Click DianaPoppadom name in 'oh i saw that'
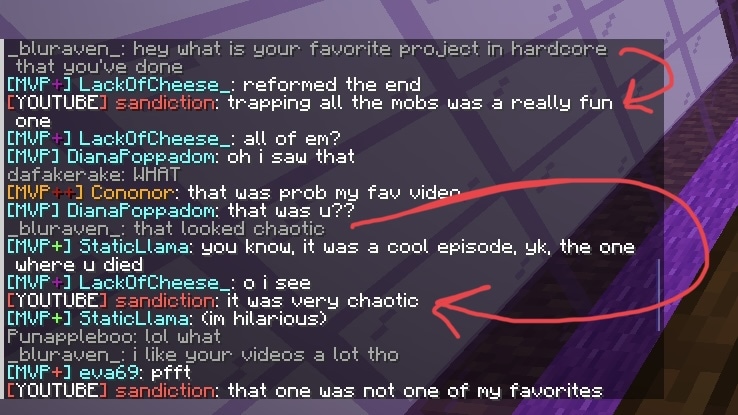The image size is (738, 415). coord(140,157)
